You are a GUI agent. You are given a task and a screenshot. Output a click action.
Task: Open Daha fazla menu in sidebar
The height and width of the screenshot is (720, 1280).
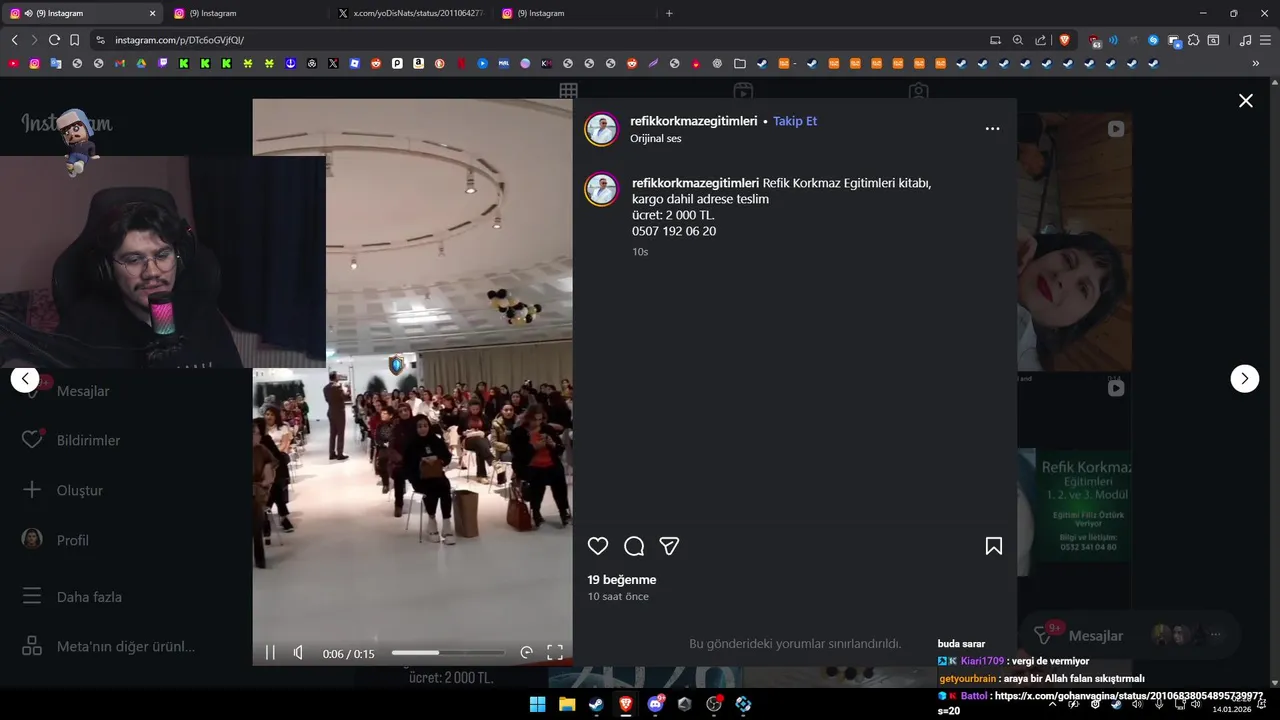point(74,597)
